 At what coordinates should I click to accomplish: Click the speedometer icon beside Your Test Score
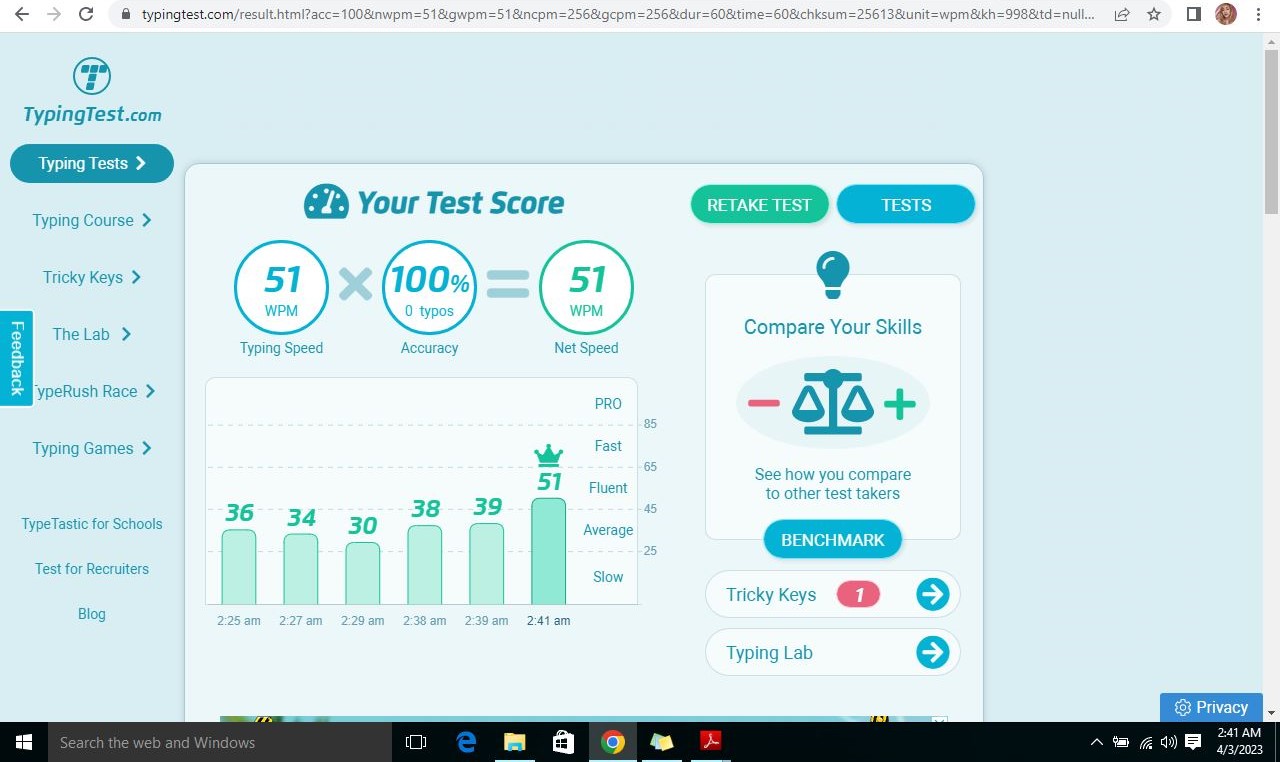pyautogui.click(x=326, y=202)
